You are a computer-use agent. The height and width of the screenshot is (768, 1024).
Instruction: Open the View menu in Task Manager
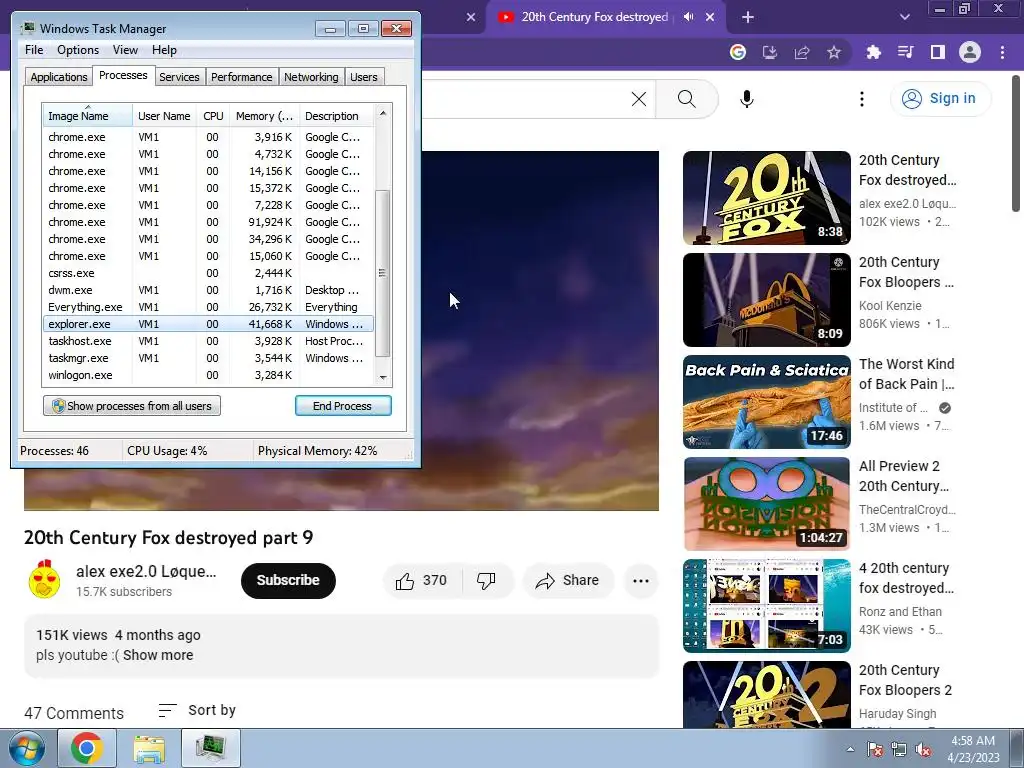pos(125,50)
